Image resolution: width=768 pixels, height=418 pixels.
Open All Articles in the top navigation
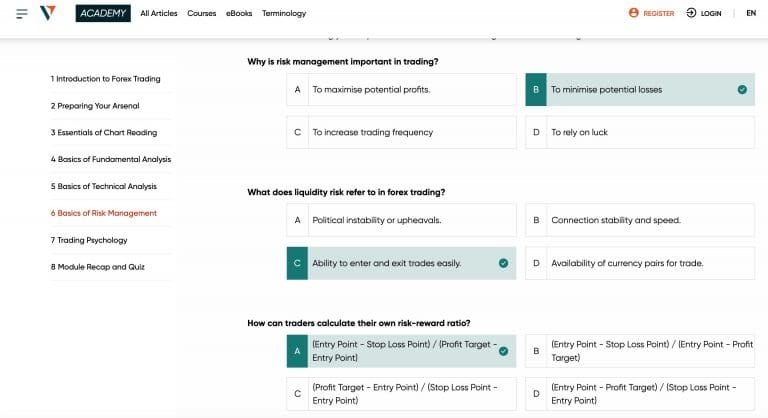point(159,13)
